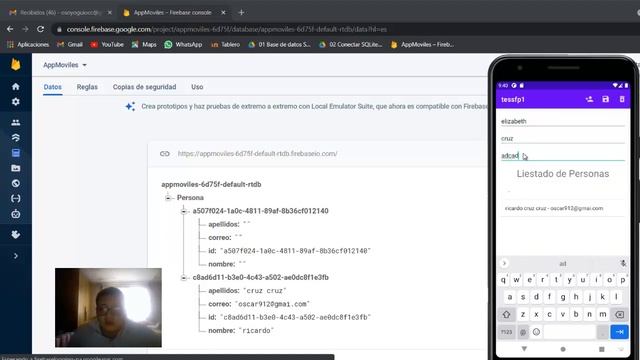Viewport: 640px width, 360px height.
Task: Select ricardo cruz cruz list entry
Action: 563,208
